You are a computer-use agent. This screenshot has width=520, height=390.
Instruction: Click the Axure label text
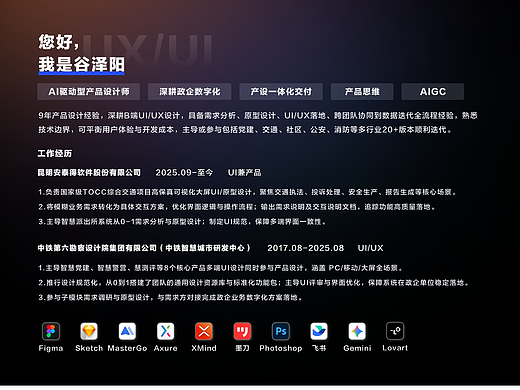[166, 348]
